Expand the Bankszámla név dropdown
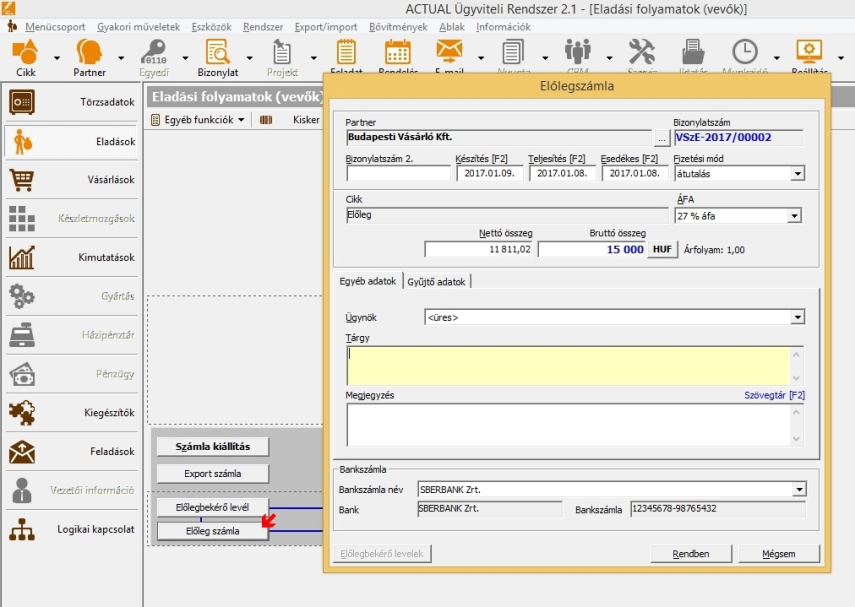Viewport: 855px width, 607px height. click(797, 489)
